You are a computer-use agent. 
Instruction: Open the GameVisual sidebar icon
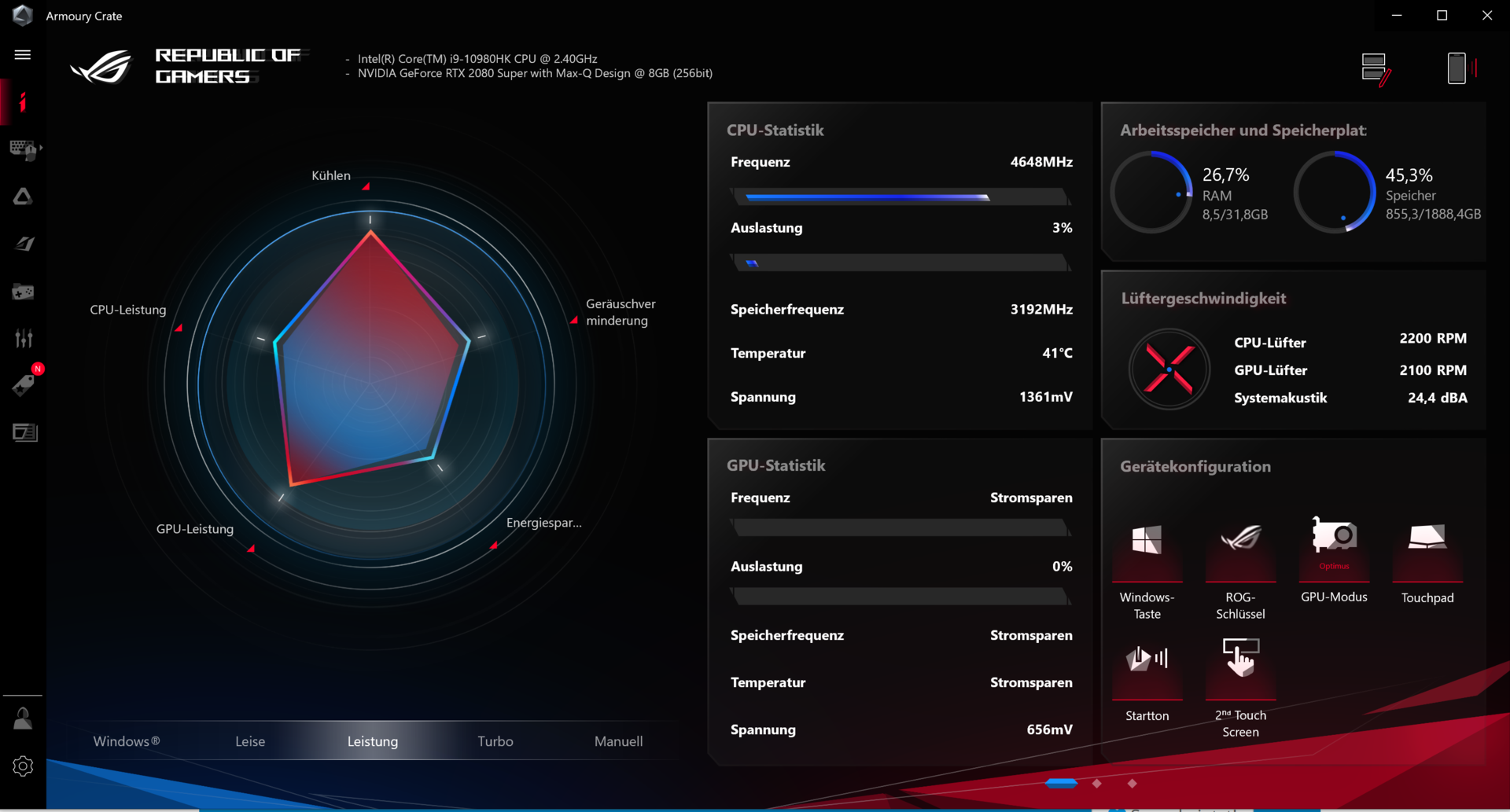point(24,244)
